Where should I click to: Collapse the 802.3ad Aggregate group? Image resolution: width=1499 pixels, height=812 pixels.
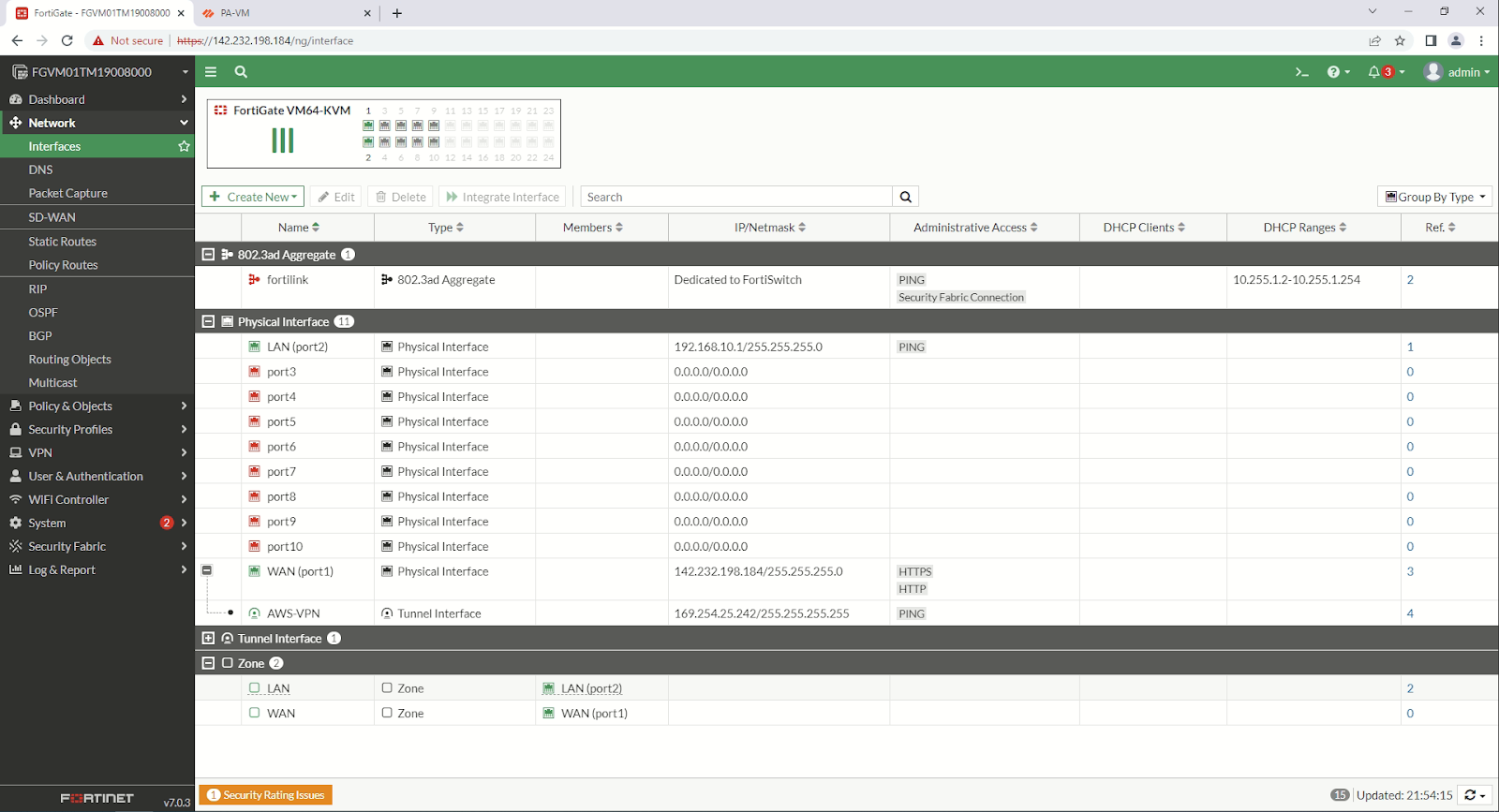pos(208,255)
